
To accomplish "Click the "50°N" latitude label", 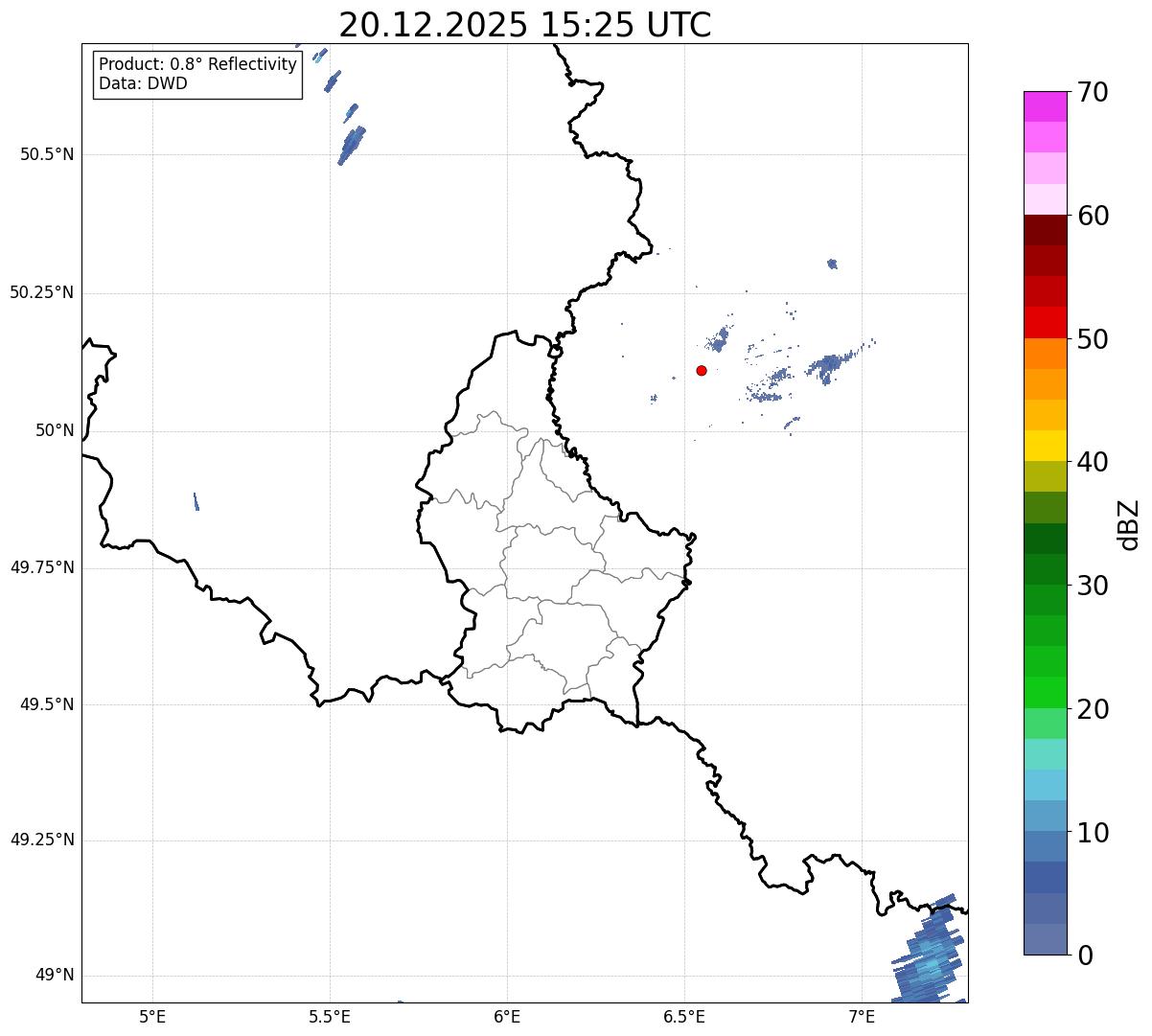I will coord(56,430).
